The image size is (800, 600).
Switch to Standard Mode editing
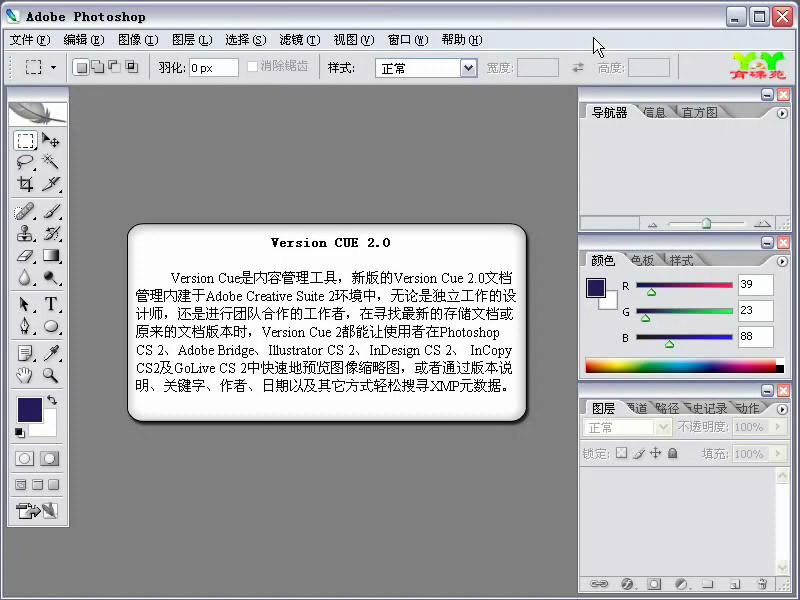pyautogui.click(x=24, y=458)
